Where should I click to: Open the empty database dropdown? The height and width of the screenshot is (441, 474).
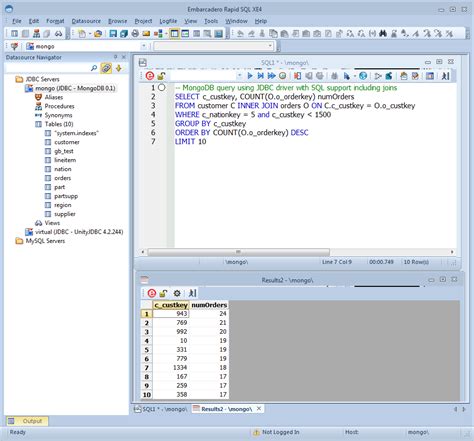point(270,46)
